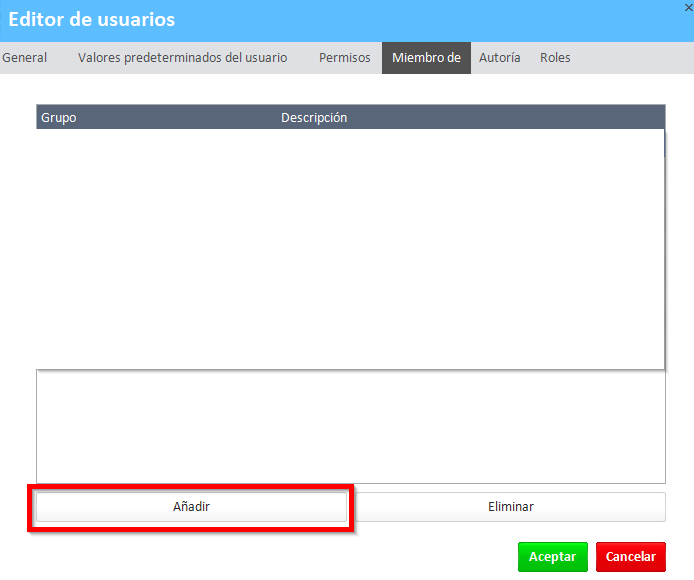Open the Valores predeterminados del usuario tab
The width and height of the screenshot is (694, 580).
[182, 58]
